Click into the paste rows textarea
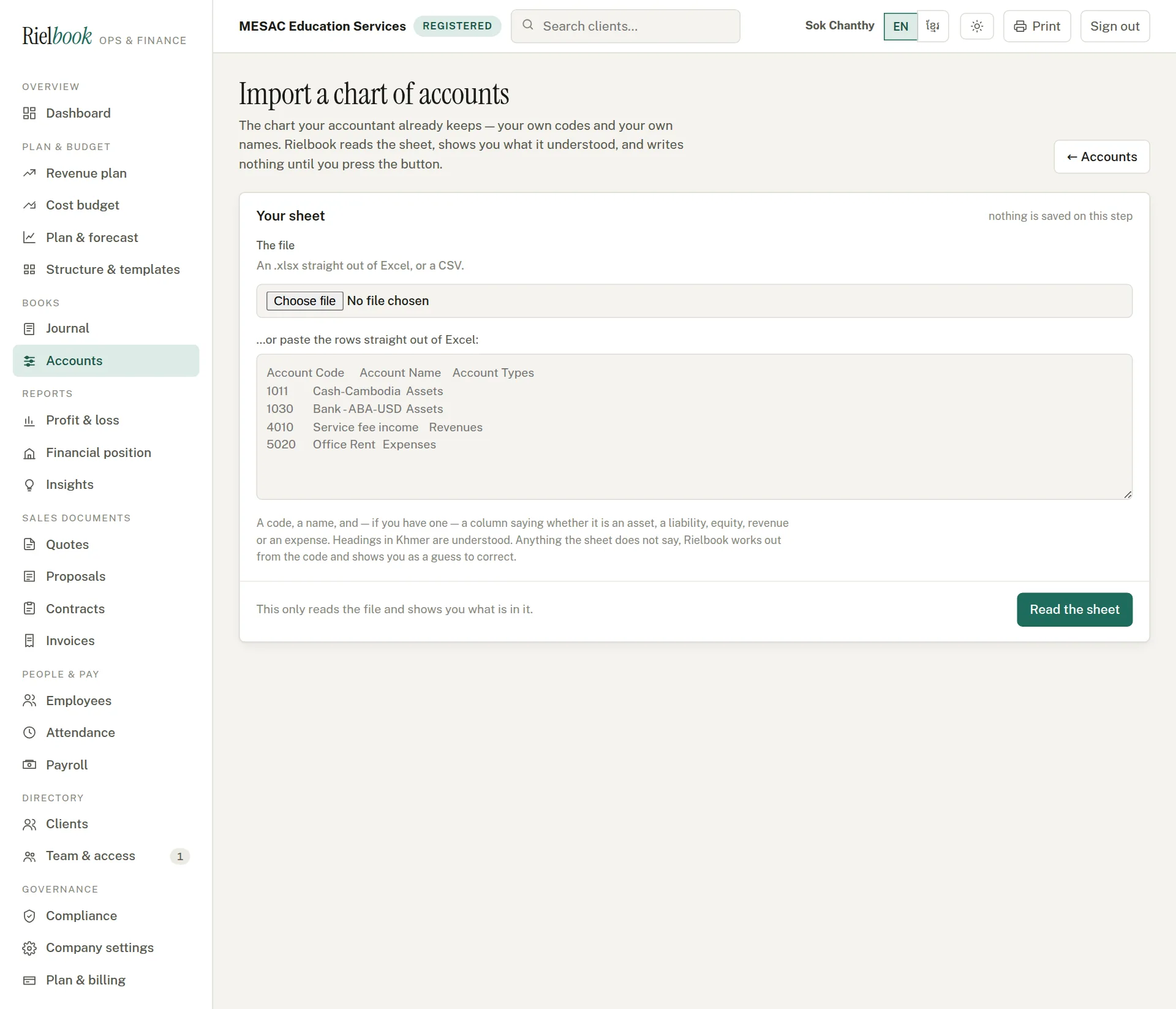The image size is (1176, 1009). pos(694,427)
